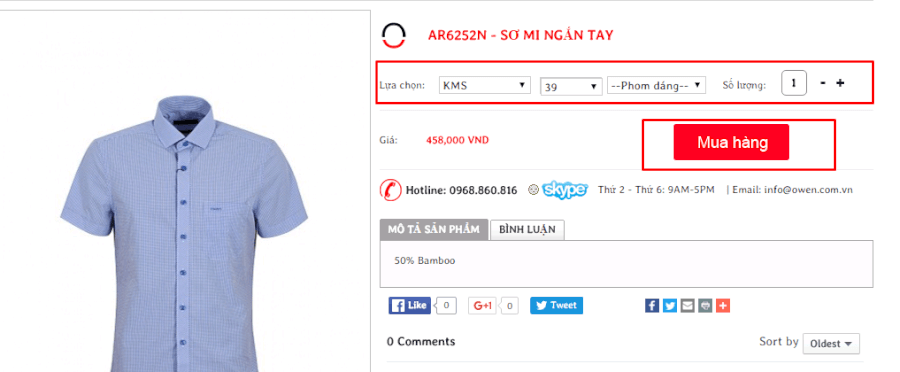Click the Google +1 button
The image size is (900, 372).
coord(482,305)
